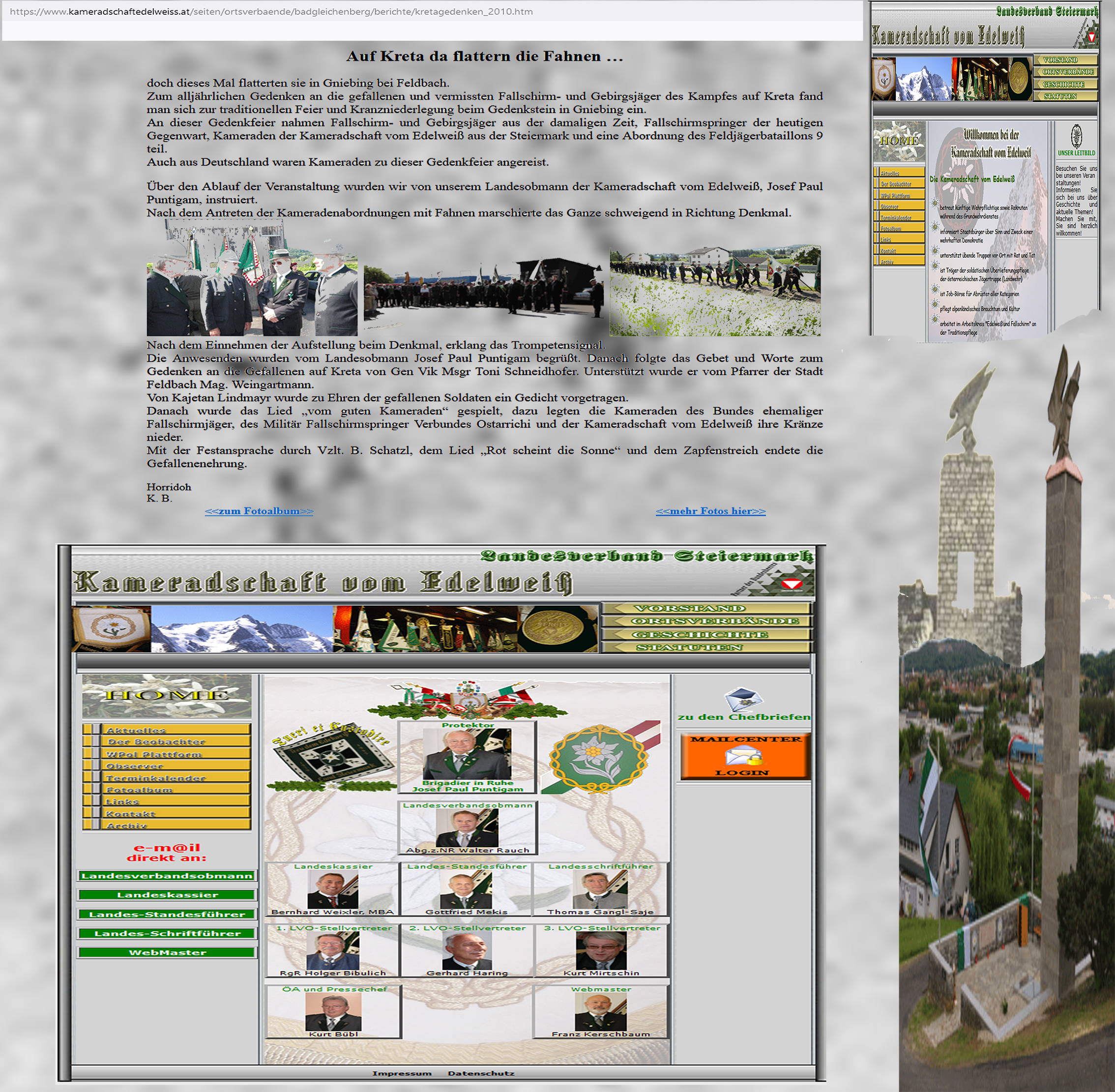Follow the <<mehr Fotos hier>> link
Screen dimensions: 1115x1092
pos(710,511)
